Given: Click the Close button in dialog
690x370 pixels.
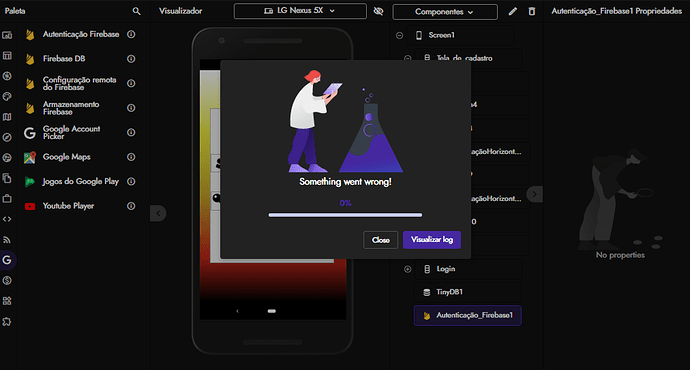Looking at the screenshot, I should pos(381,240).
